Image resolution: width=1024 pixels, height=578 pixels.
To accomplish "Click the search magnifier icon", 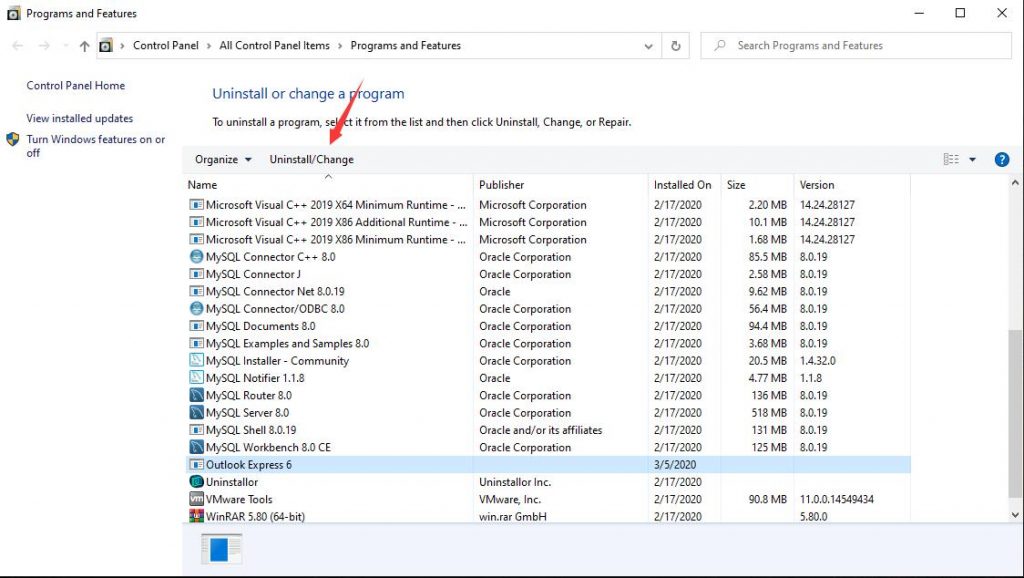I will coord(720,46).
